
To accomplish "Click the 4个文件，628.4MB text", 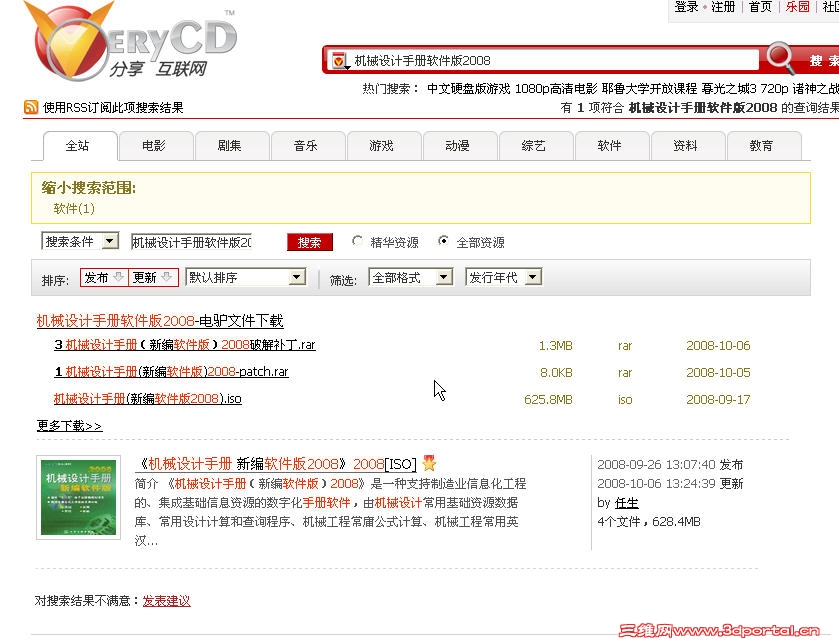I will click(x=649, y=522).
